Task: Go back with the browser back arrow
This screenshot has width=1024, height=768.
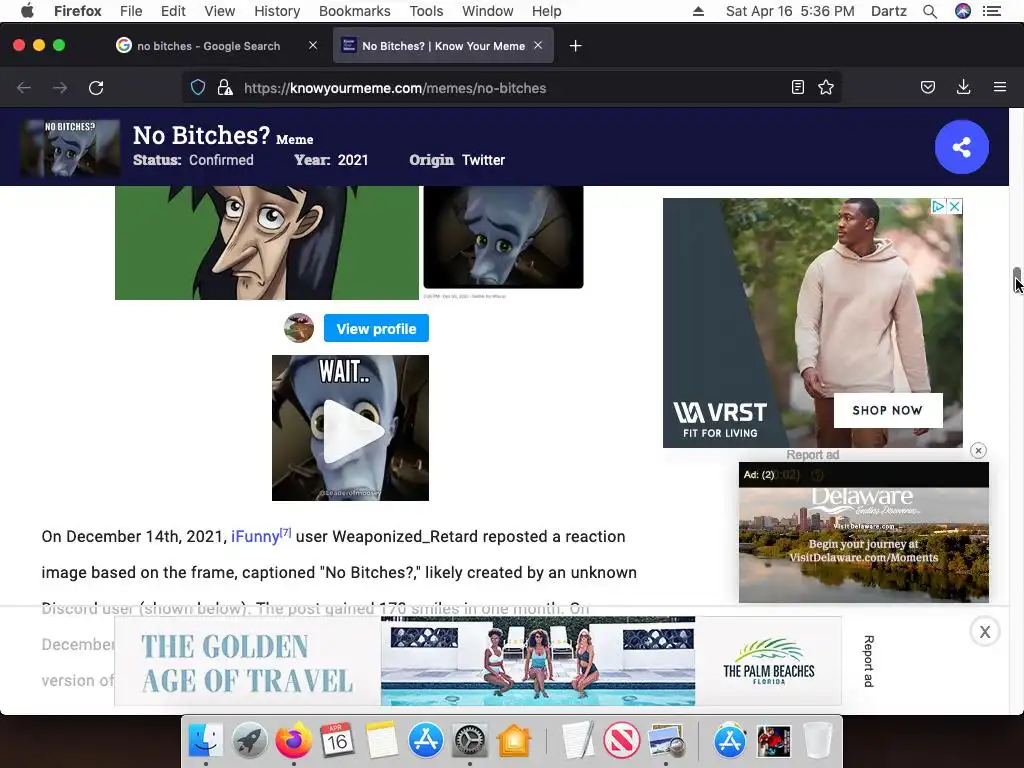Action: (x=24, y=88)
